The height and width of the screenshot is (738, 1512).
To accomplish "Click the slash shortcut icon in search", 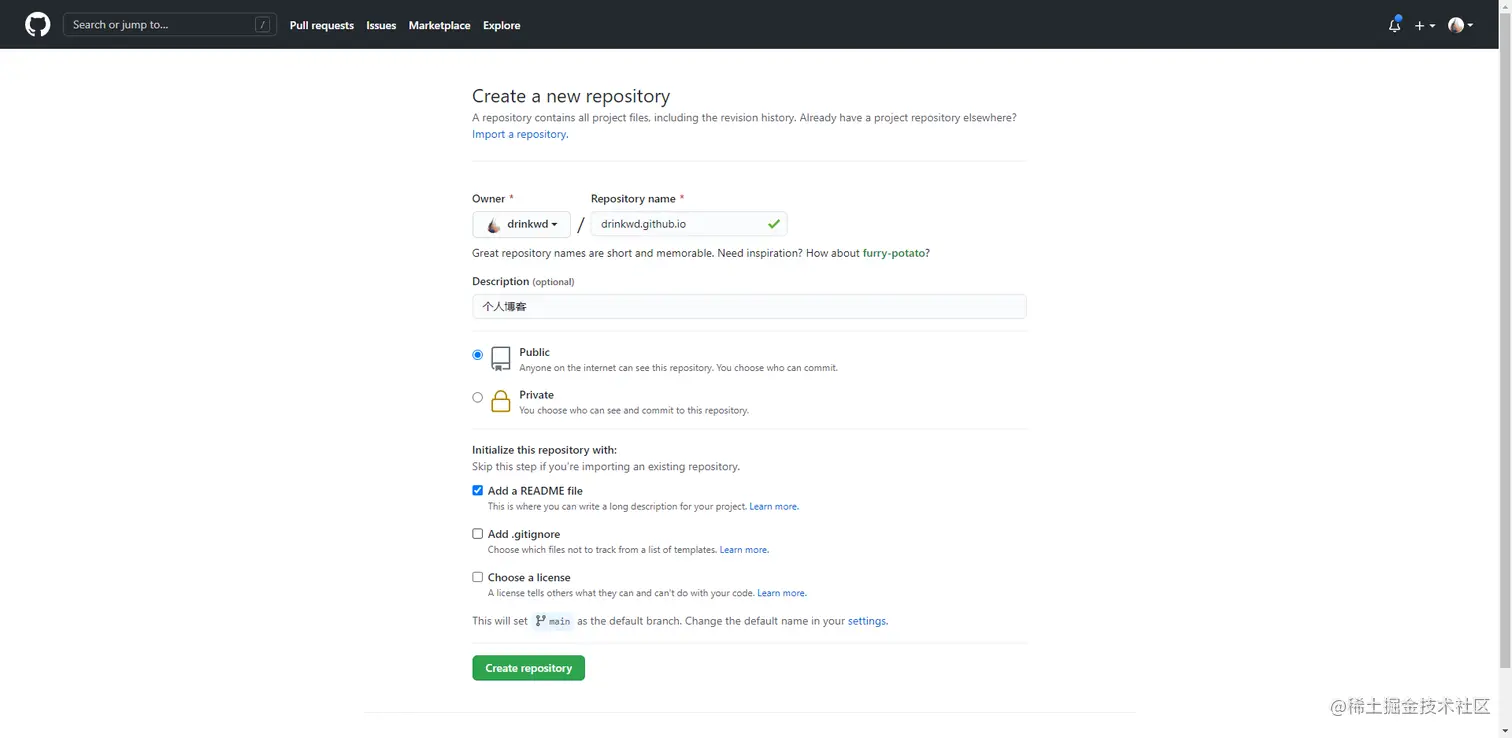I will 262,25.
